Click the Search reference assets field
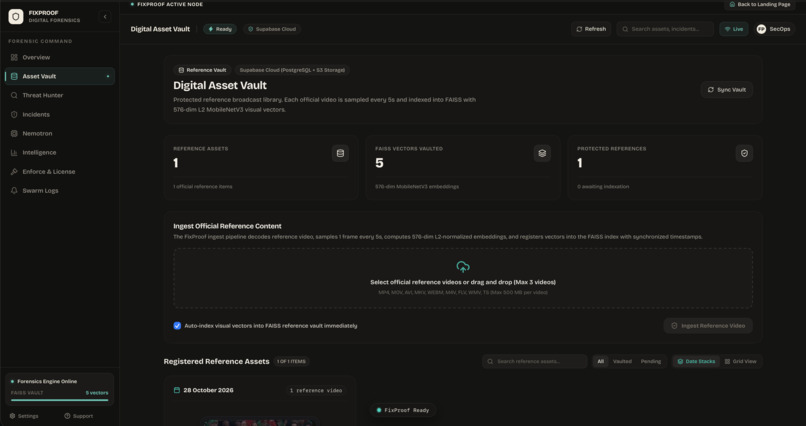The image size is (806, 426). [535, 361]
